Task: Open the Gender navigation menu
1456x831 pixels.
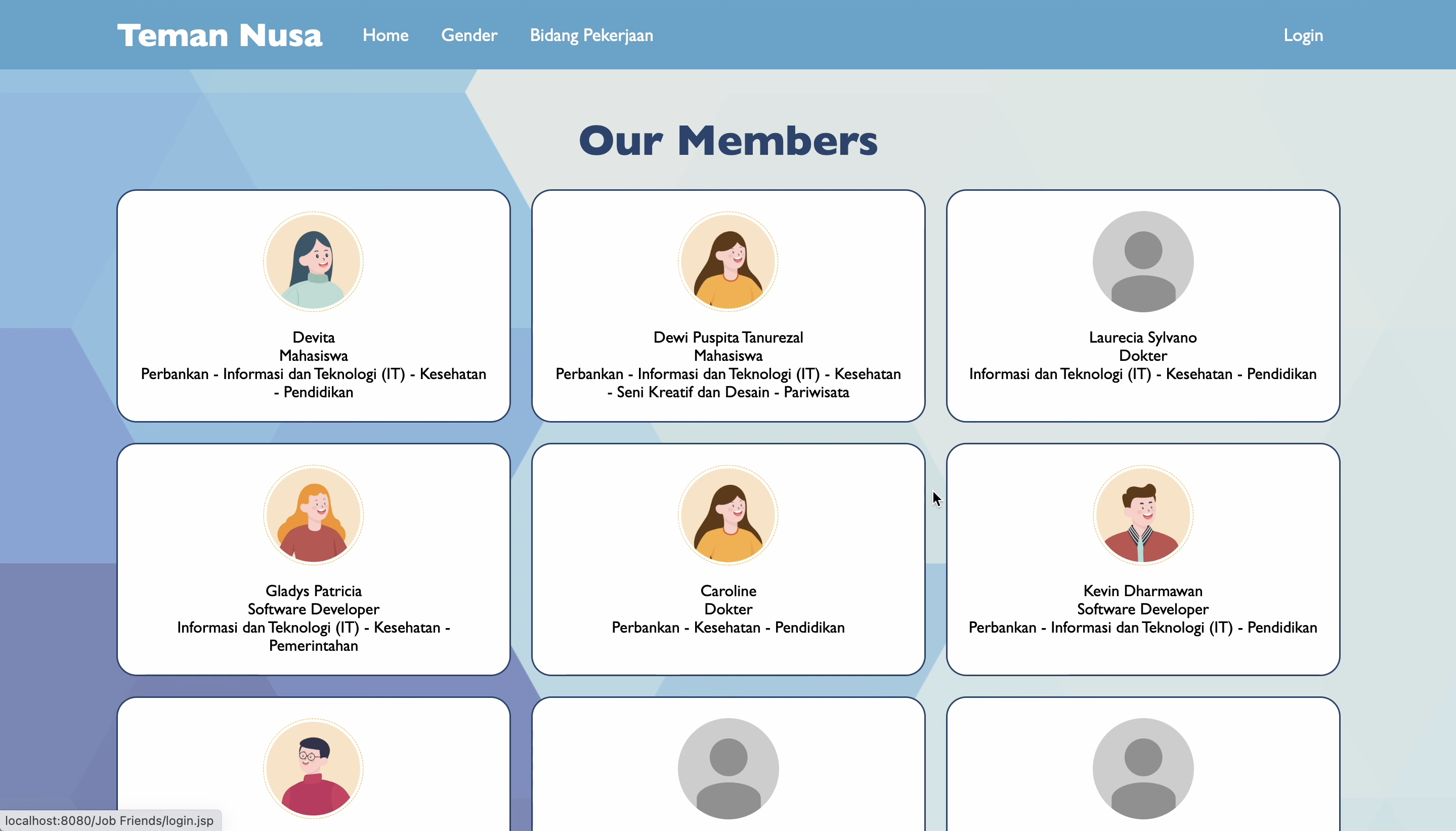Action: pyautogui.click(x=469, y=35)
